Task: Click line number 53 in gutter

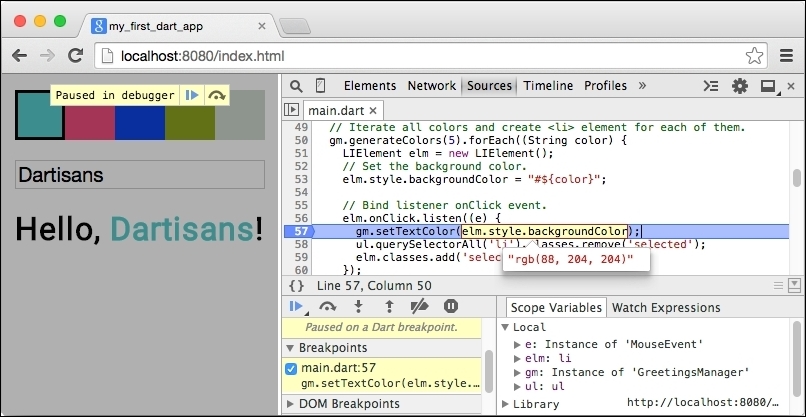Action: 301,179
